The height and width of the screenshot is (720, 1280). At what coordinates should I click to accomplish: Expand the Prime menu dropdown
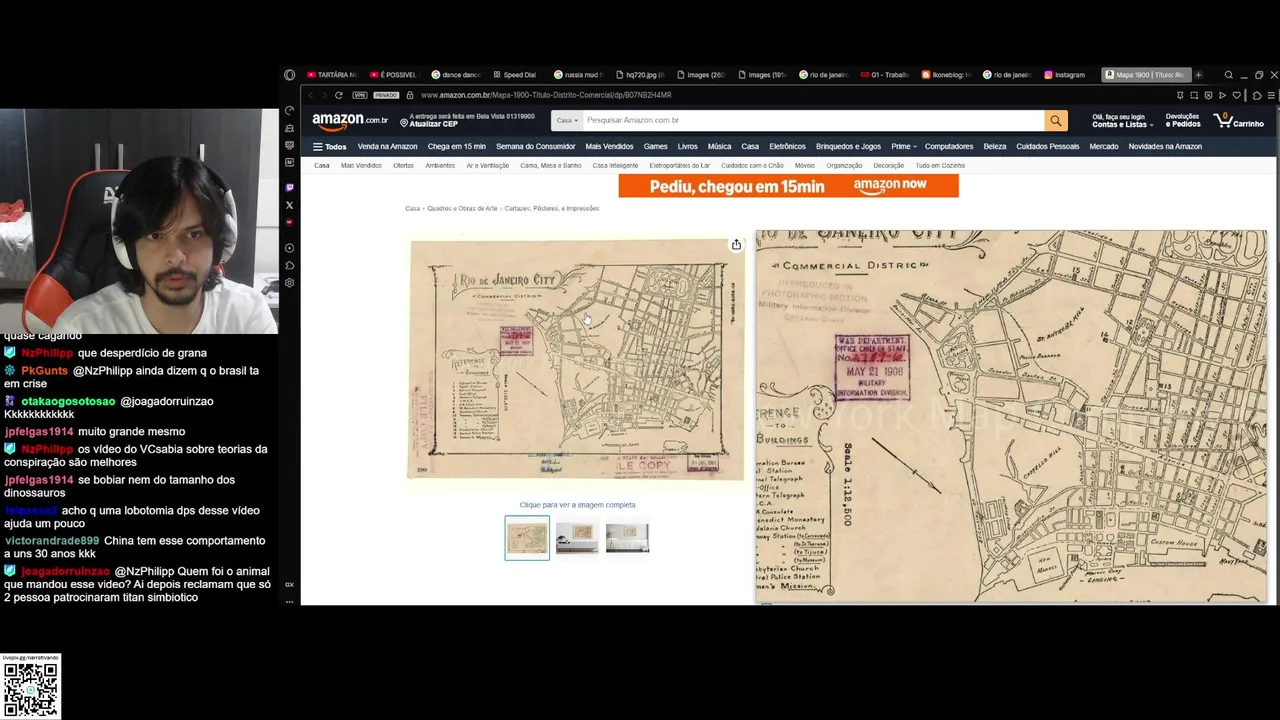[904, 147]
